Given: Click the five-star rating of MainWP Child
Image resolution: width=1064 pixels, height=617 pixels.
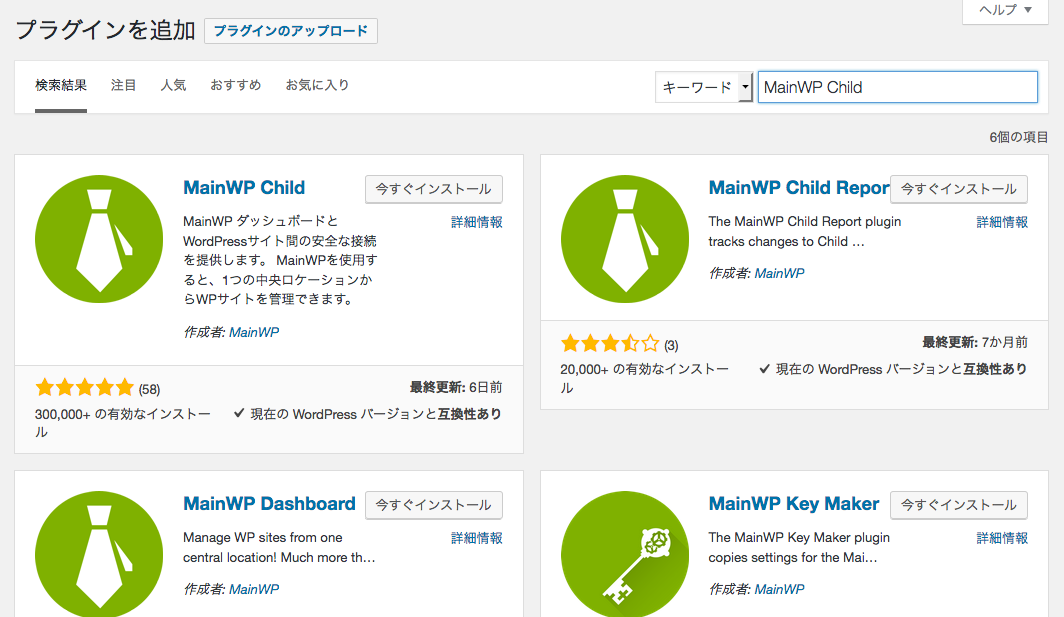Looking at the screenshot, I should (85, 388).
